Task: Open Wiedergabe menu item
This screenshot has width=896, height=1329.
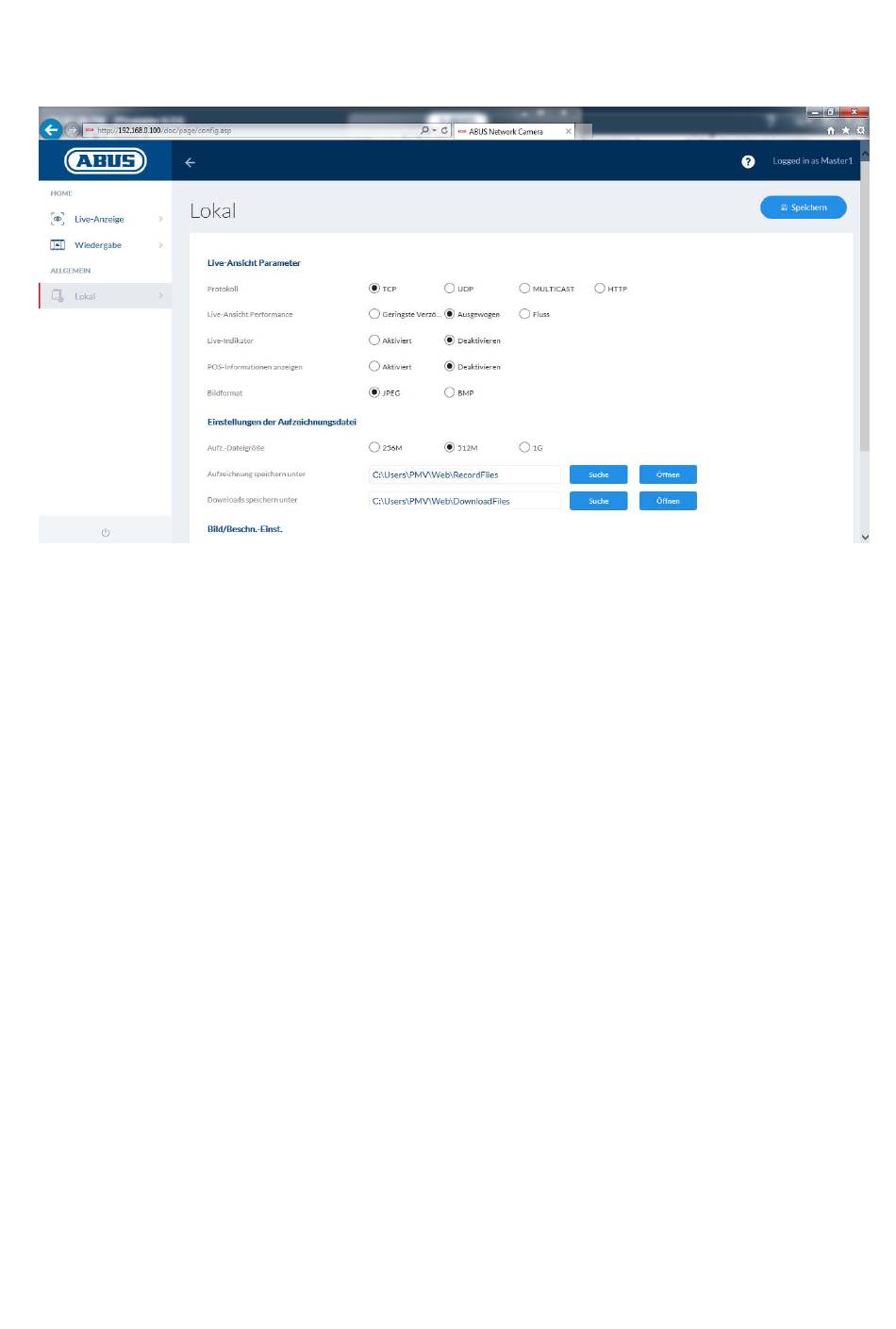Action: click(x=105, y=245)
